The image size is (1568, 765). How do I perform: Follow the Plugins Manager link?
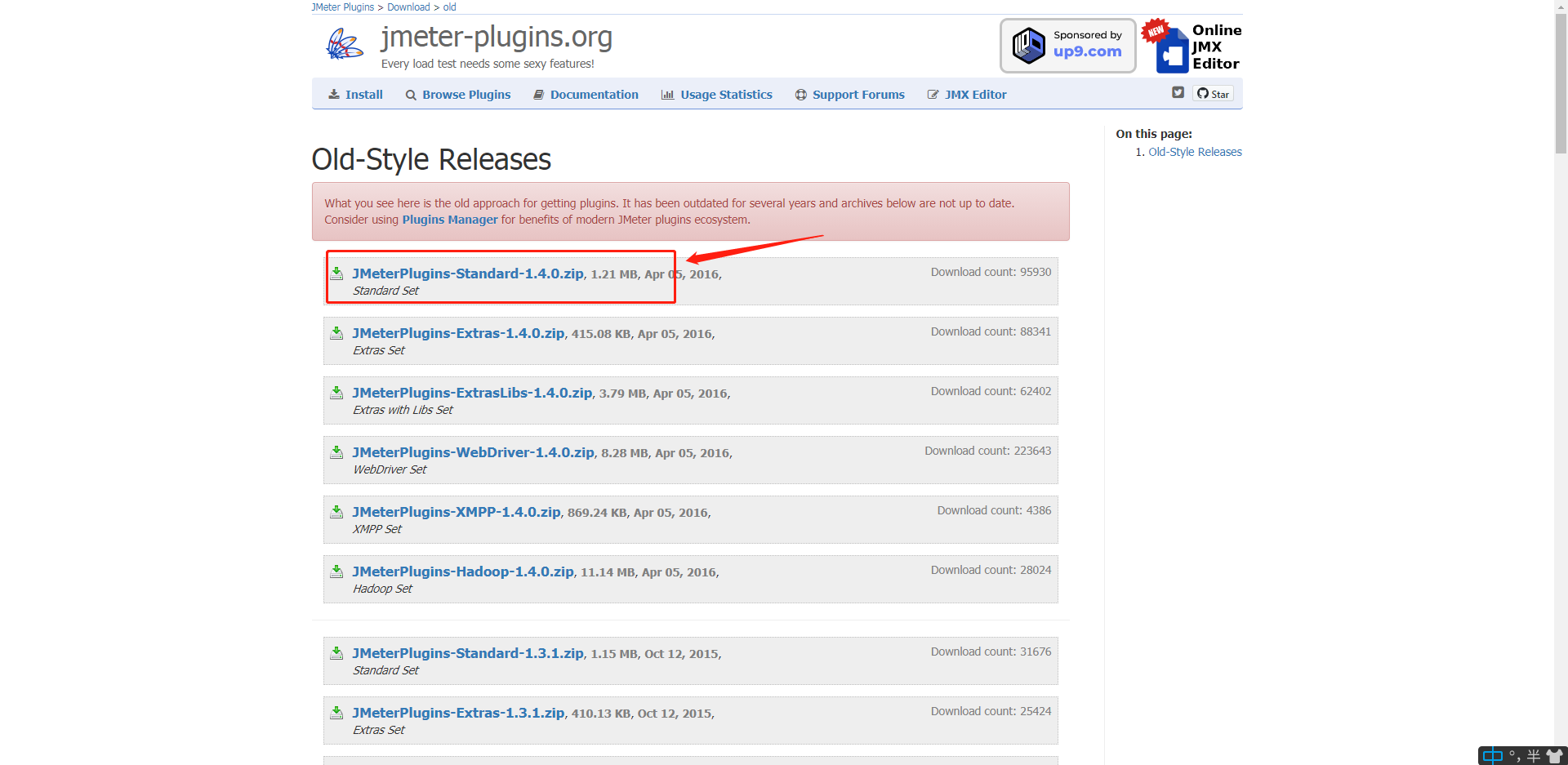(x=449, y=220)
